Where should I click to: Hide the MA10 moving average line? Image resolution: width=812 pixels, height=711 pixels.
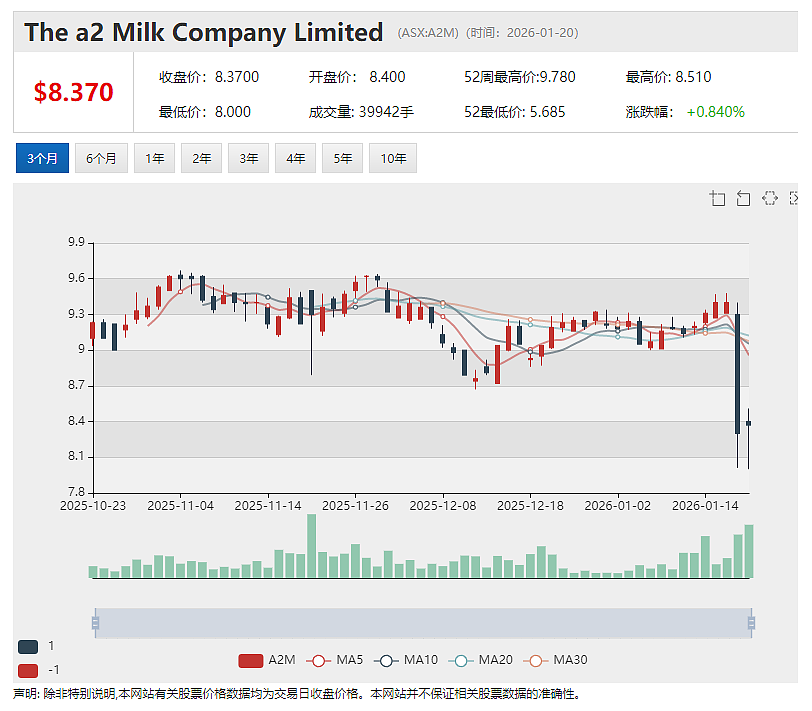405,660
